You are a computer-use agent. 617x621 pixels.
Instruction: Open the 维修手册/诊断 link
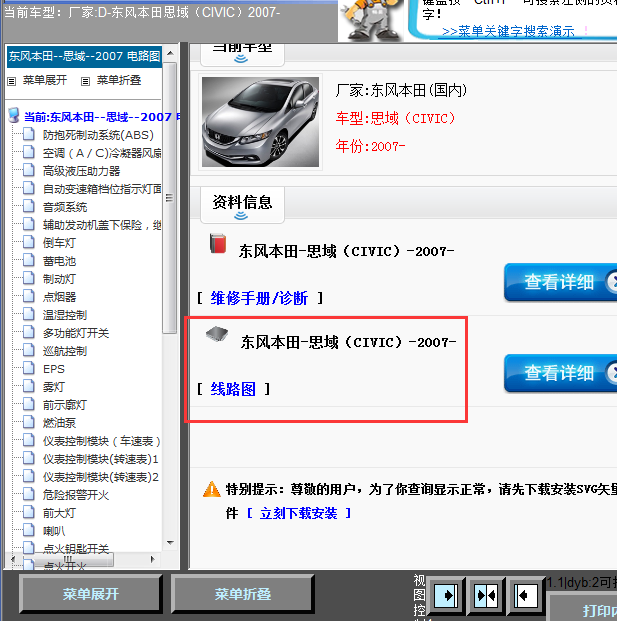[x=259, y=298]
